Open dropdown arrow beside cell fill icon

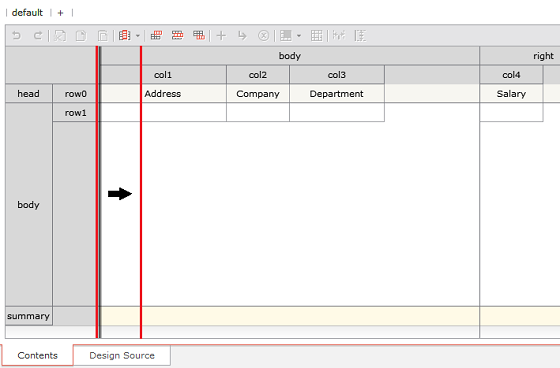pos(299,36)
